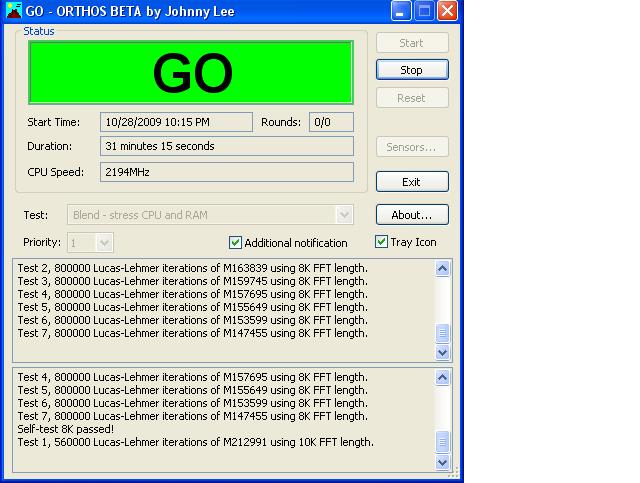Select 'Test 5' M155649 line in upper log

(193, 307)
